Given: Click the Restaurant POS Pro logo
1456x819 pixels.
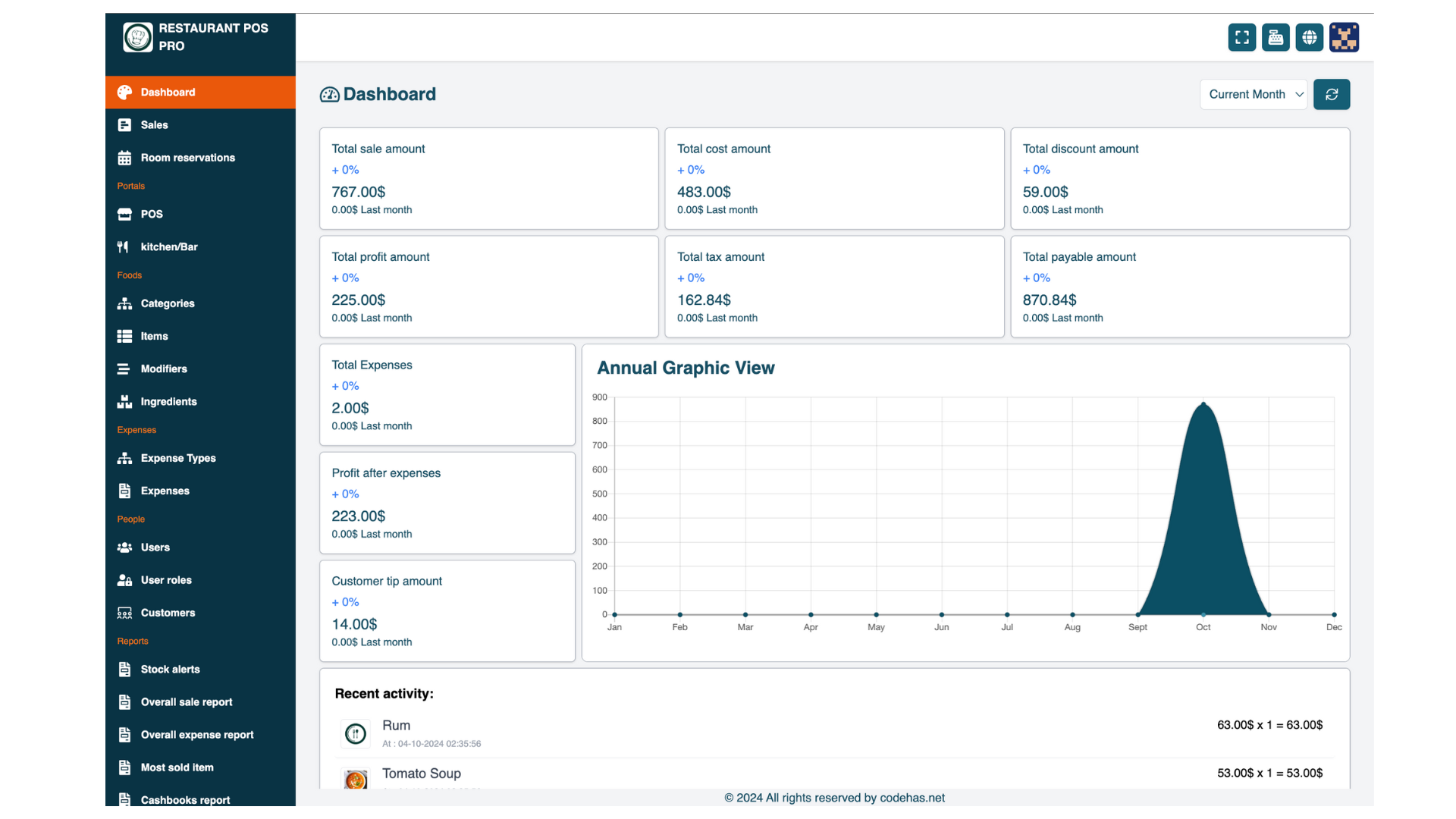Looking at the screenshot, I should coord(138,37).
